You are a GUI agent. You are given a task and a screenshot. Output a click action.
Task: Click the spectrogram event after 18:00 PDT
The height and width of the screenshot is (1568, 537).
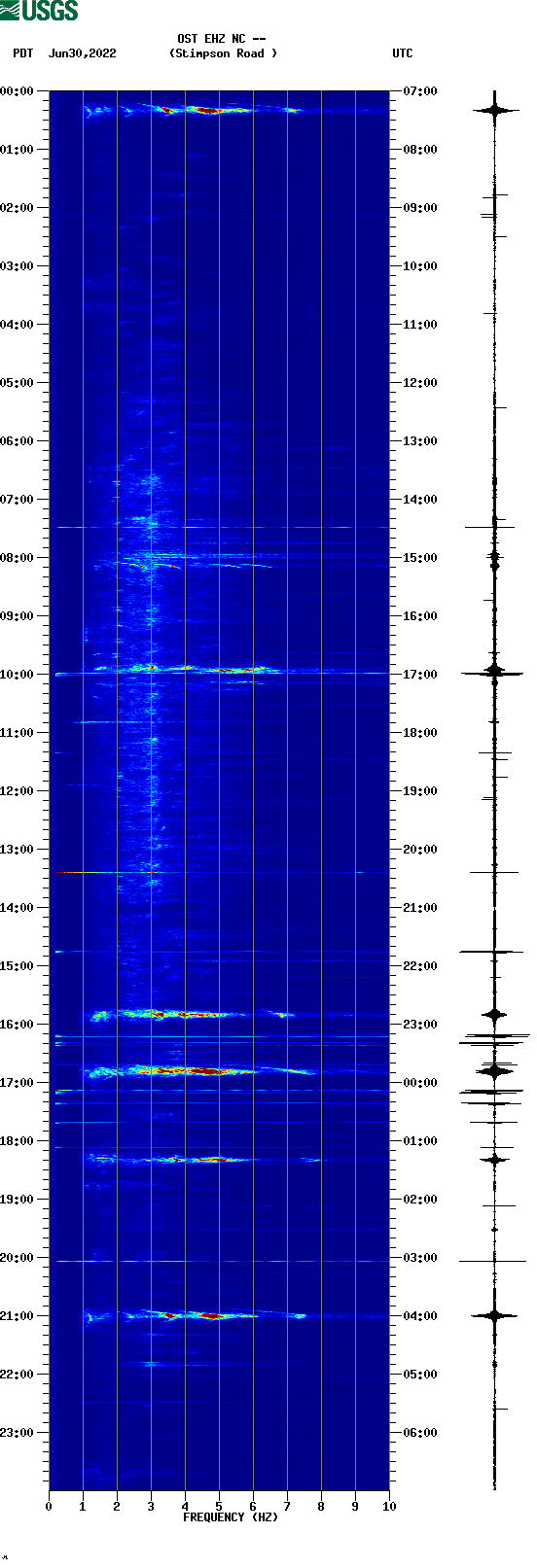[x=204, y=1159]
